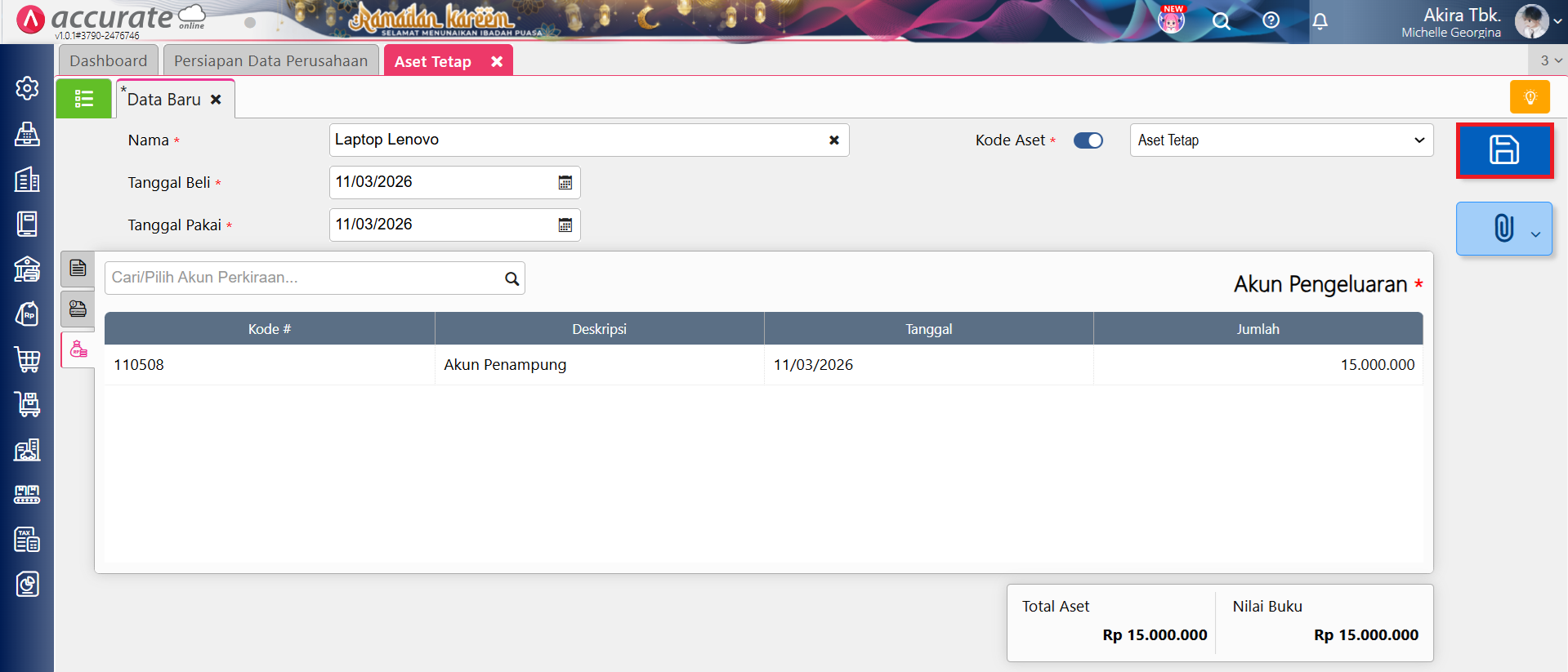The height and width of the screenshot is (672, 1568).
Task: Switch to Persiapan Data Perusahaan tab
Action: (x=270, y=61)
